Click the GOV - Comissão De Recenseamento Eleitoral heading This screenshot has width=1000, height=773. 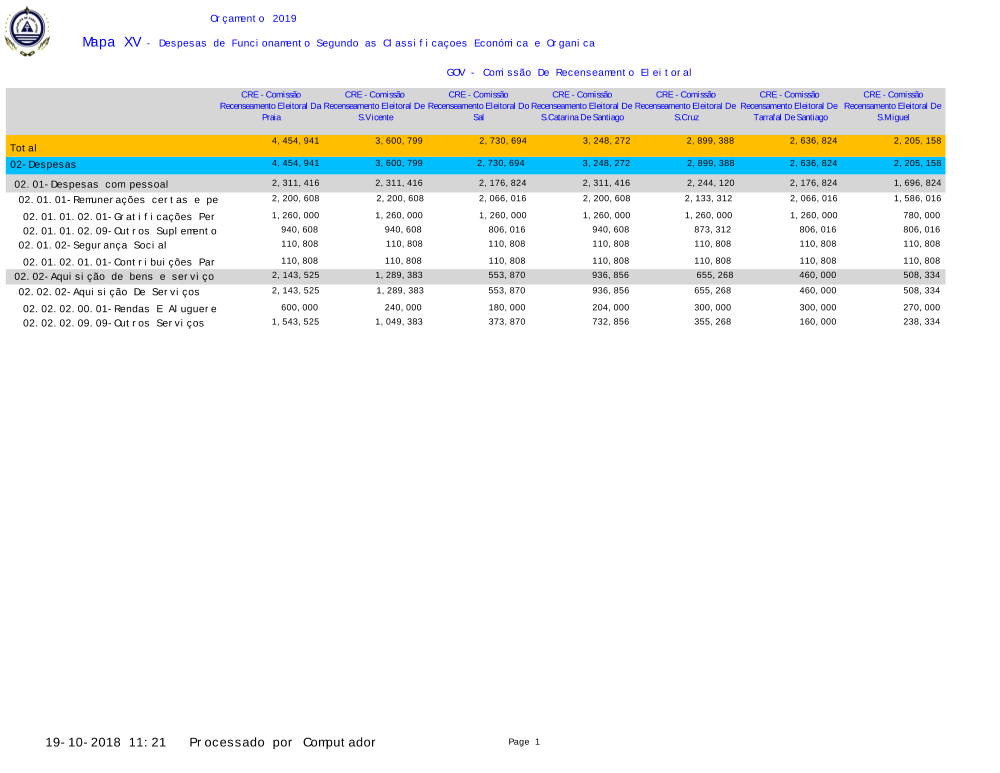click(569, 73)
